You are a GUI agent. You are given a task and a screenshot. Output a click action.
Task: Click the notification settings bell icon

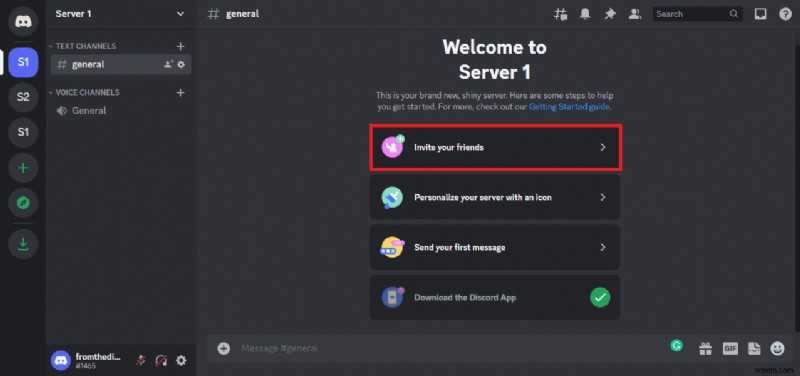point(585,14)
